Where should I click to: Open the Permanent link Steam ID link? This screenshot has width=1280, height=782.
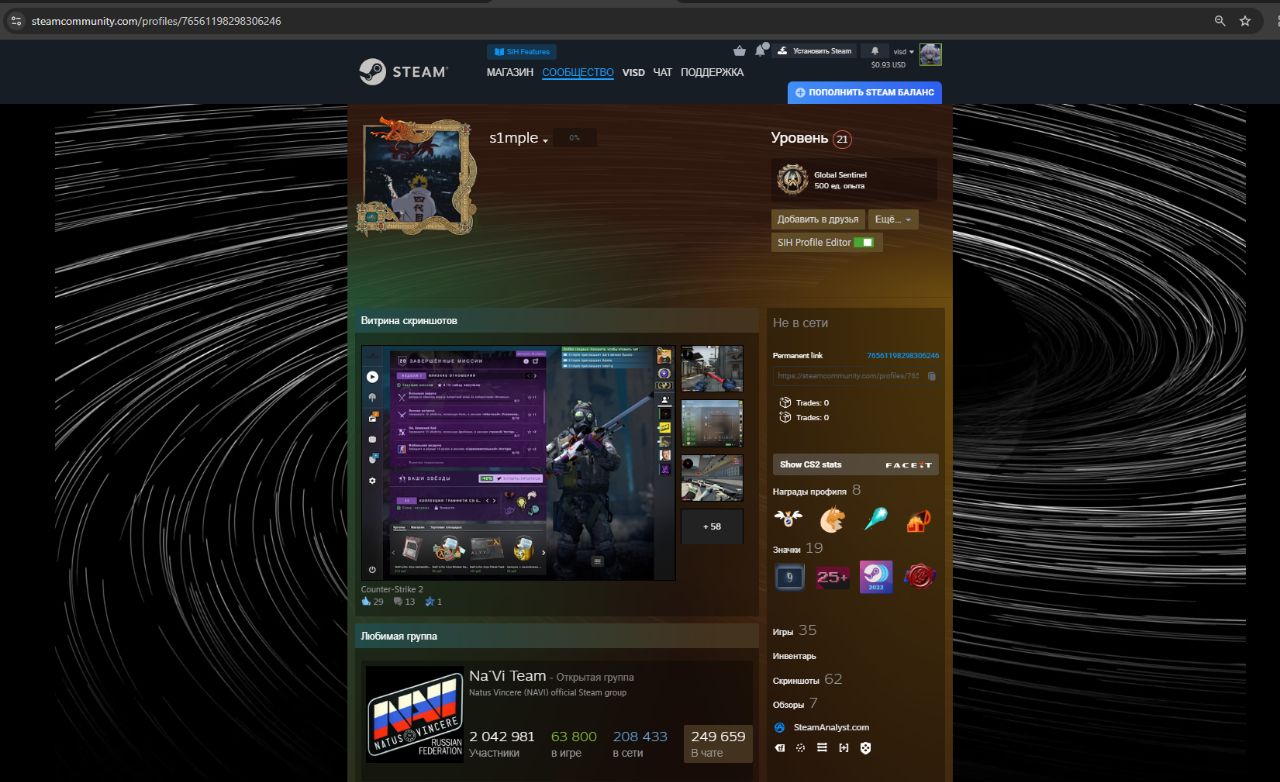903,355
